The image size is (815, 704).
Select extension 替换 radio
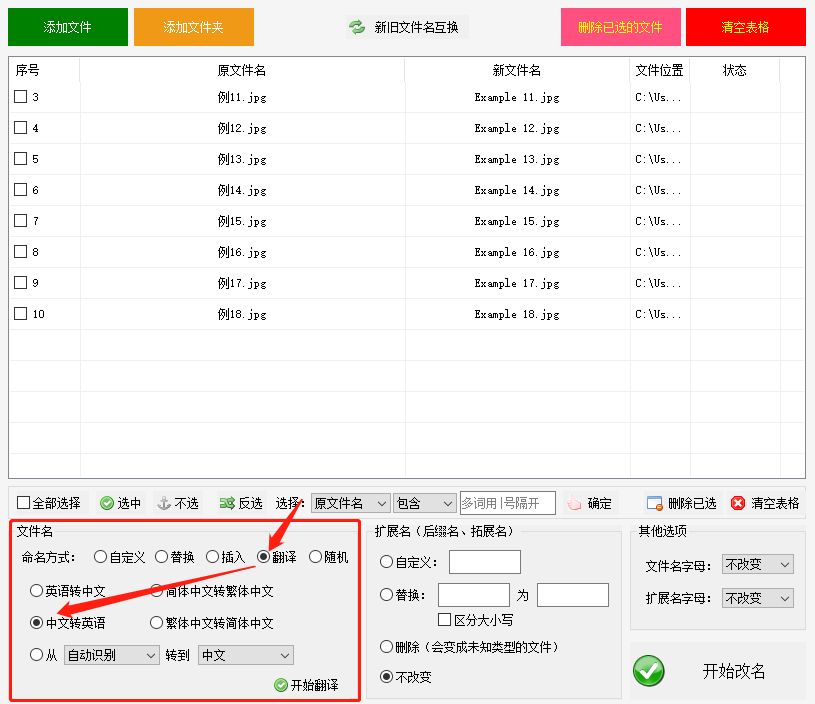tap(386, 595)
